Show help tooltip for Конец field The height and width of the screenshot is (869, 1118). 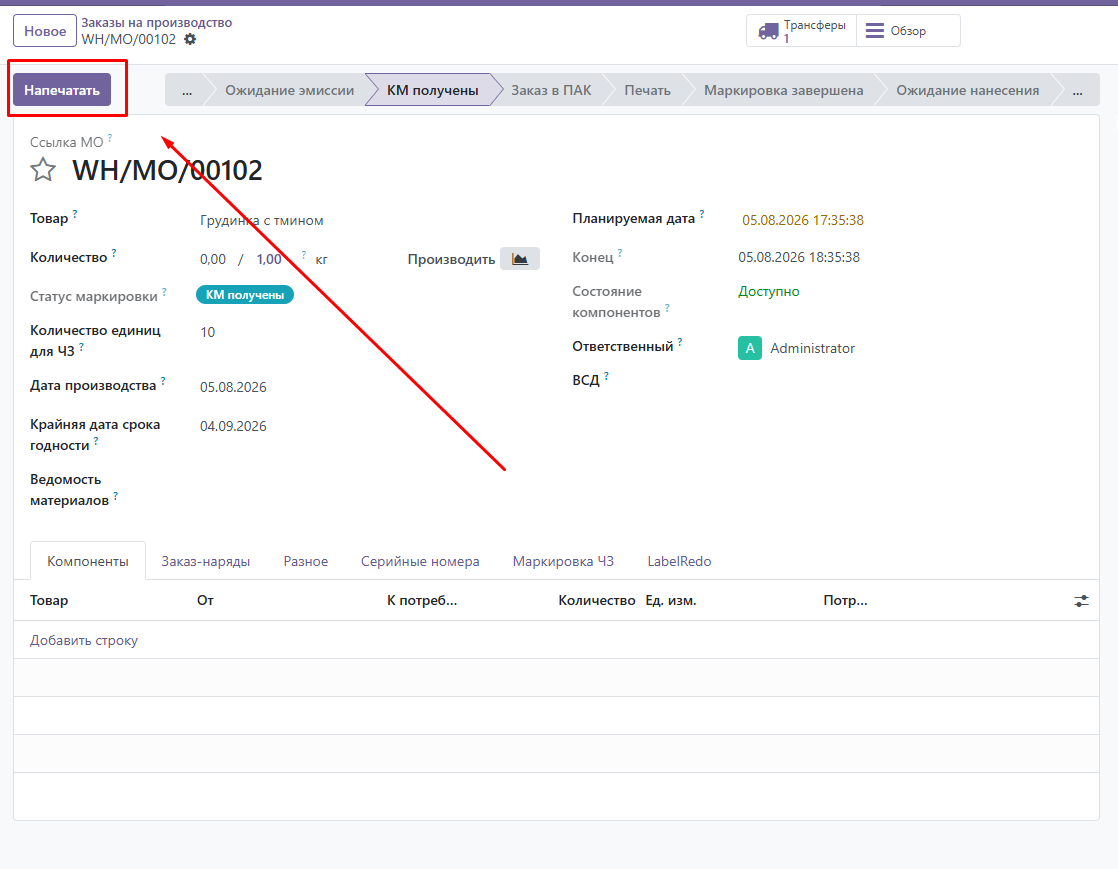coord(620,252)
